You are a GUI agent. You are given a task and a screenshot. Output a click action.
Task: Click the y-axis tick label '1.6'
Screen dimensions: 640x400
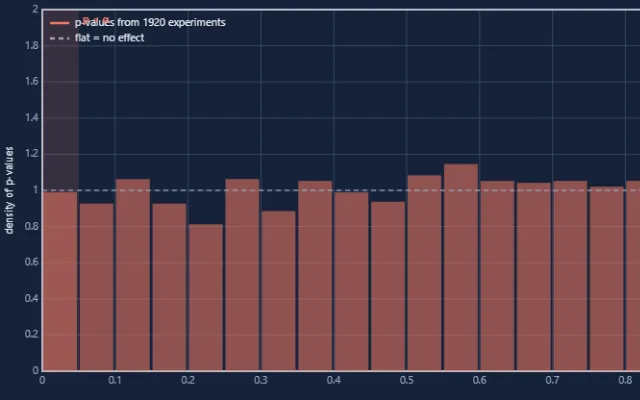tap(32, 81)
